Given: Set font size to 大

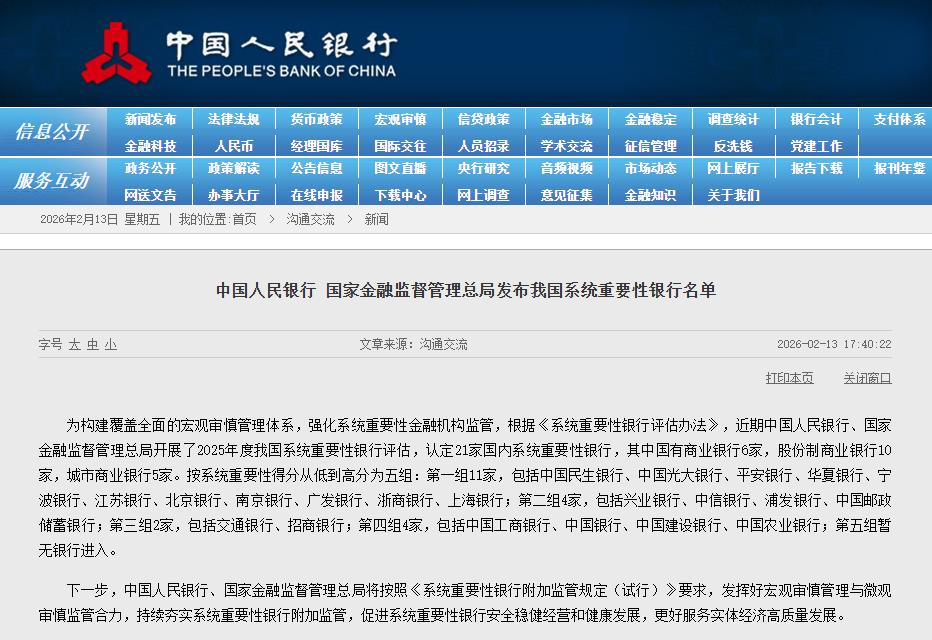Looking at the screenshot, I should point(74,345).
